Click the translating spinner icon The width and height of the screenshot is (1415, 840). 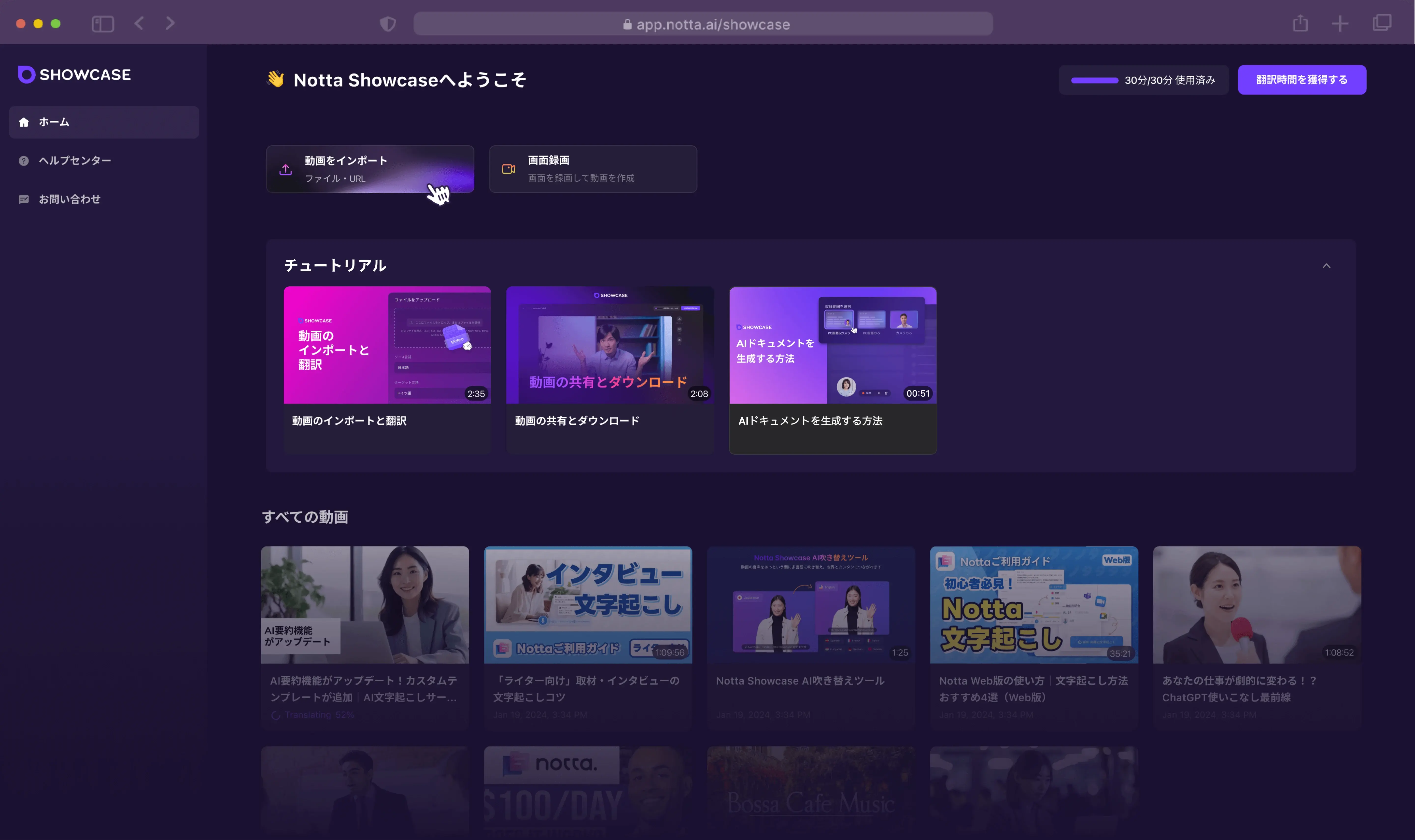tap(276, 715)
